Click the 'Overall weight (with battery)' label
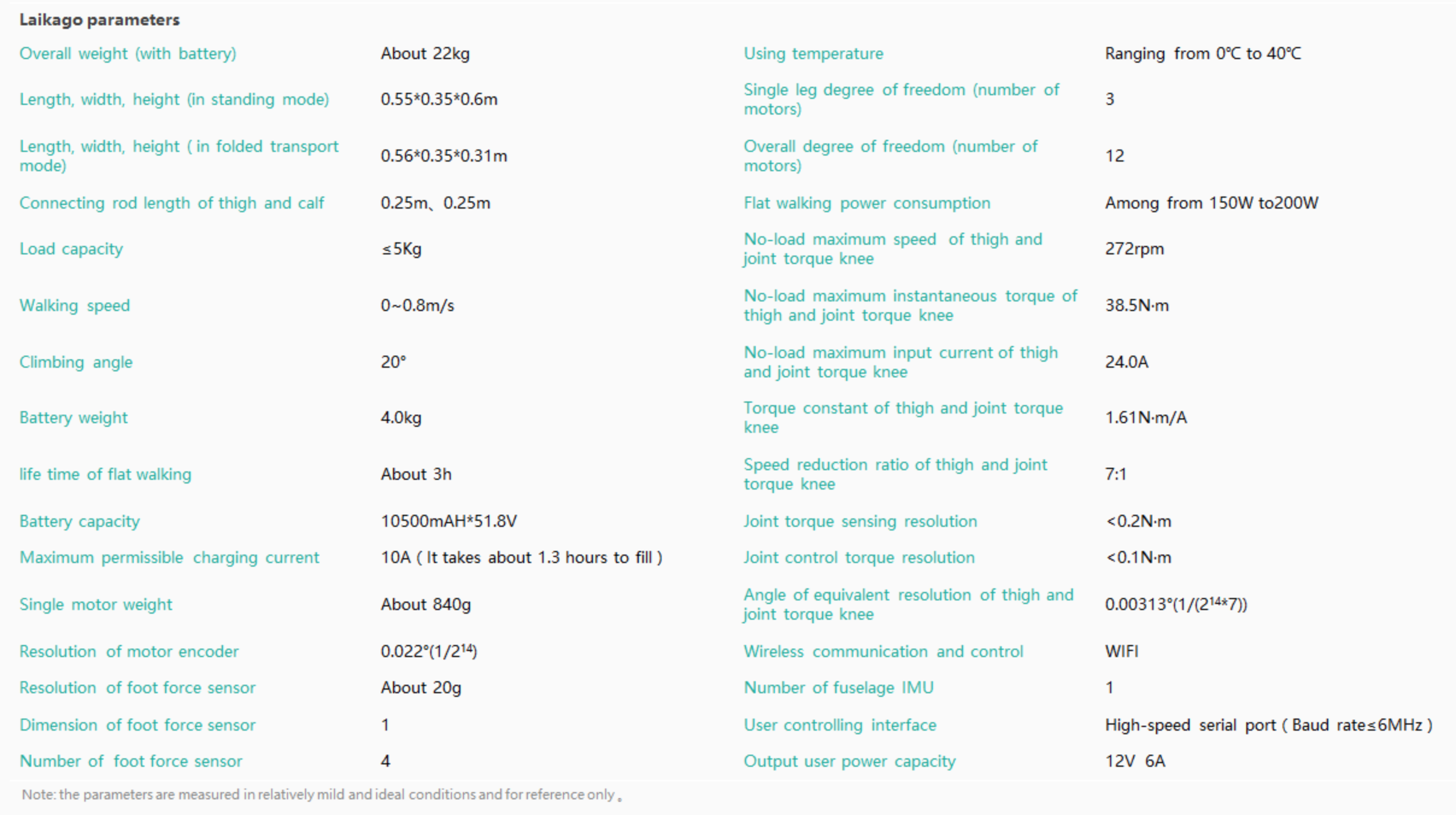Image resolution: width=1456 pixels, height=815 pixels. (128, 54)
